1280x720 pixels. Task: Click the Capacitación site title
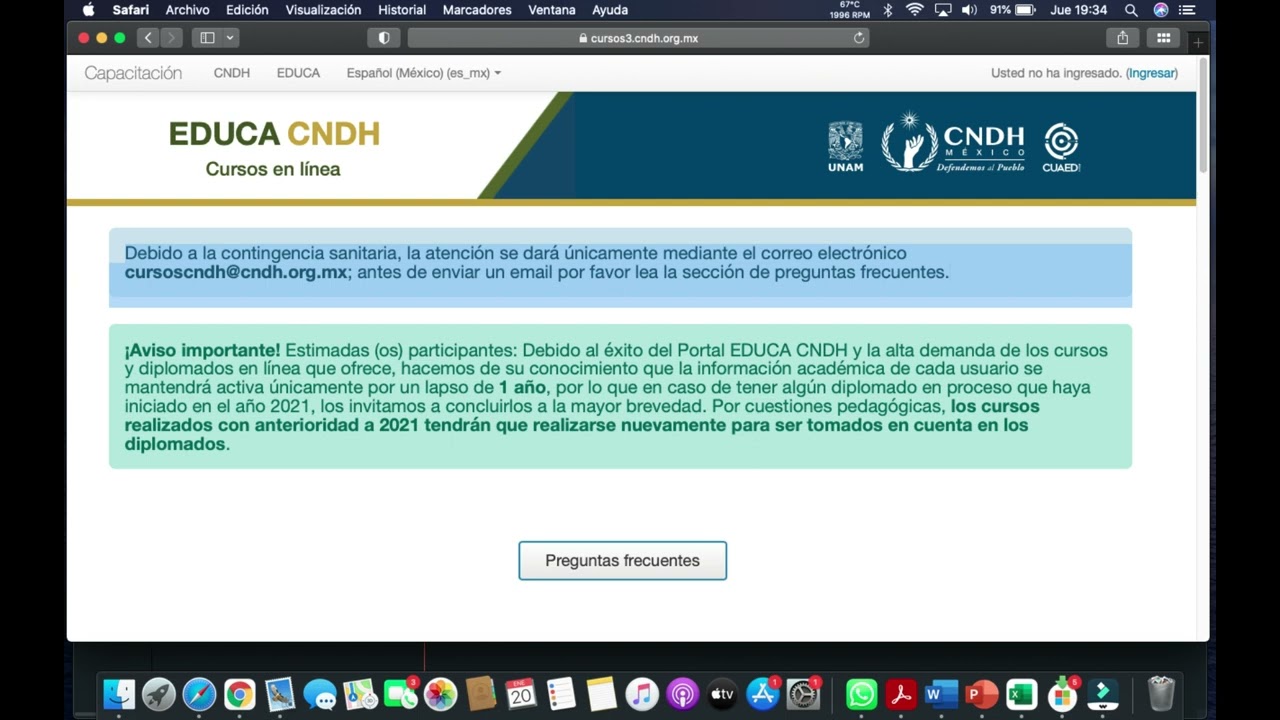tap(133, 73)
